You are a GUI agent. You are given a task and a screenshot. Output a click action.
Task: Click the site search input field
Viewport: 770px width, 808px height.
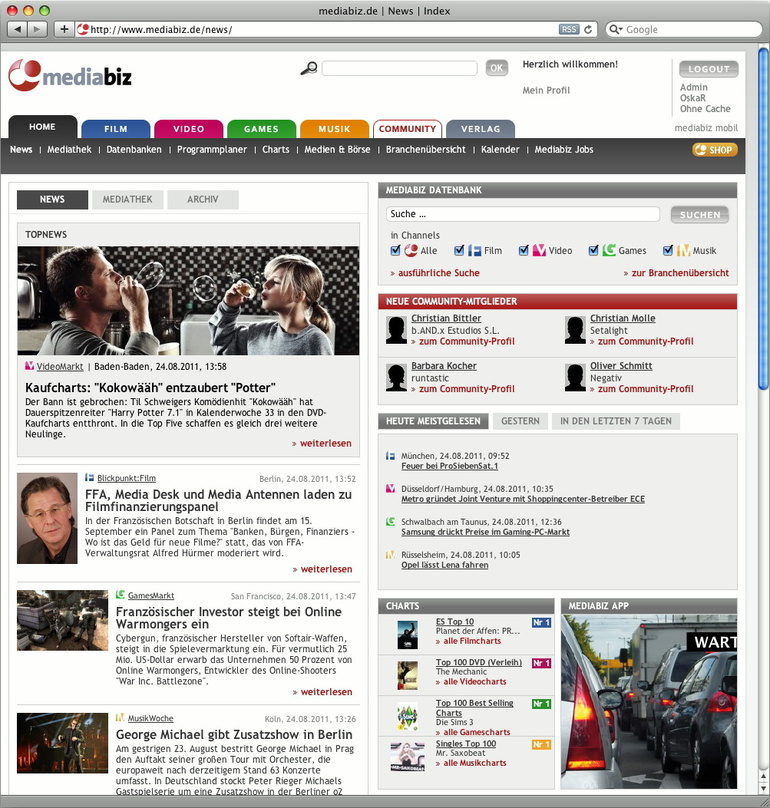399,68
